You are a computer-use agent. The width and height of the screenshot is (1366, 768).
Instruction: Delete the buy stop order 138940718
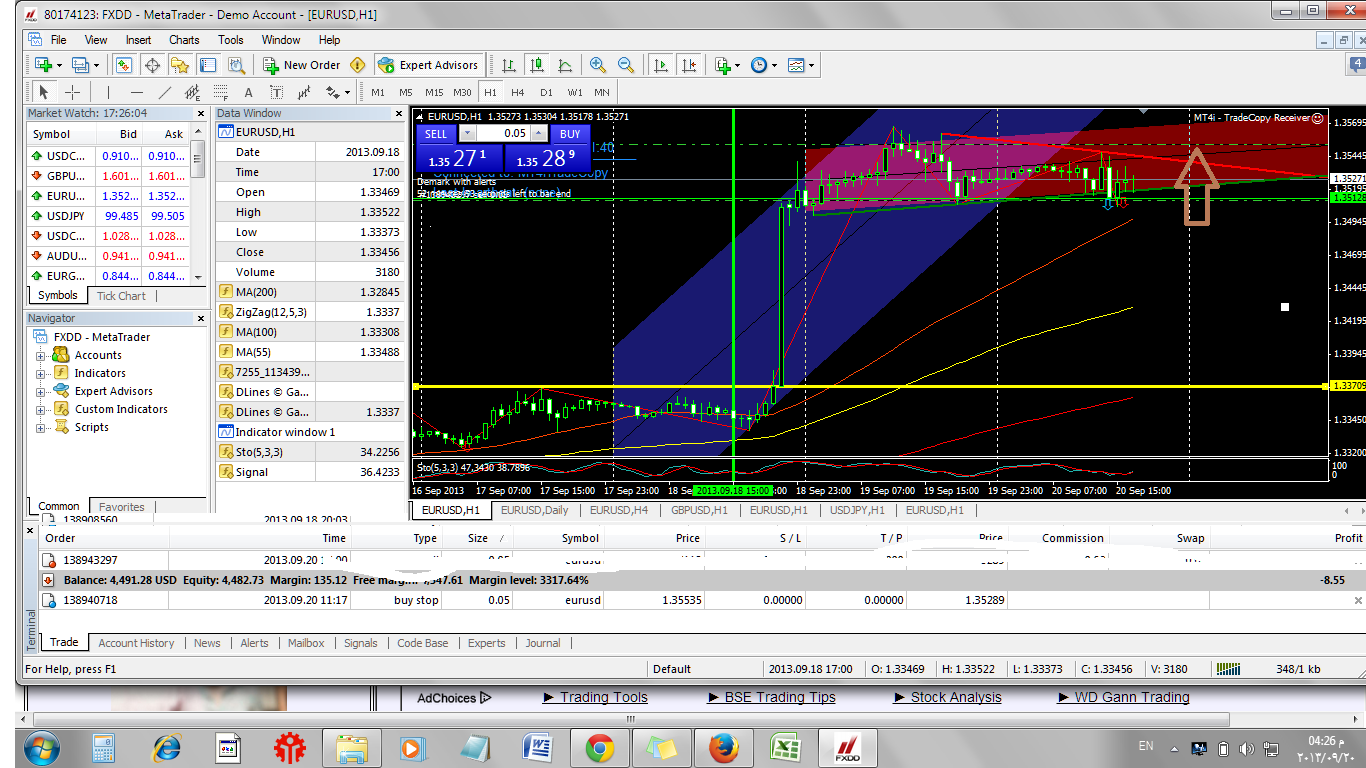[1358, 600]
